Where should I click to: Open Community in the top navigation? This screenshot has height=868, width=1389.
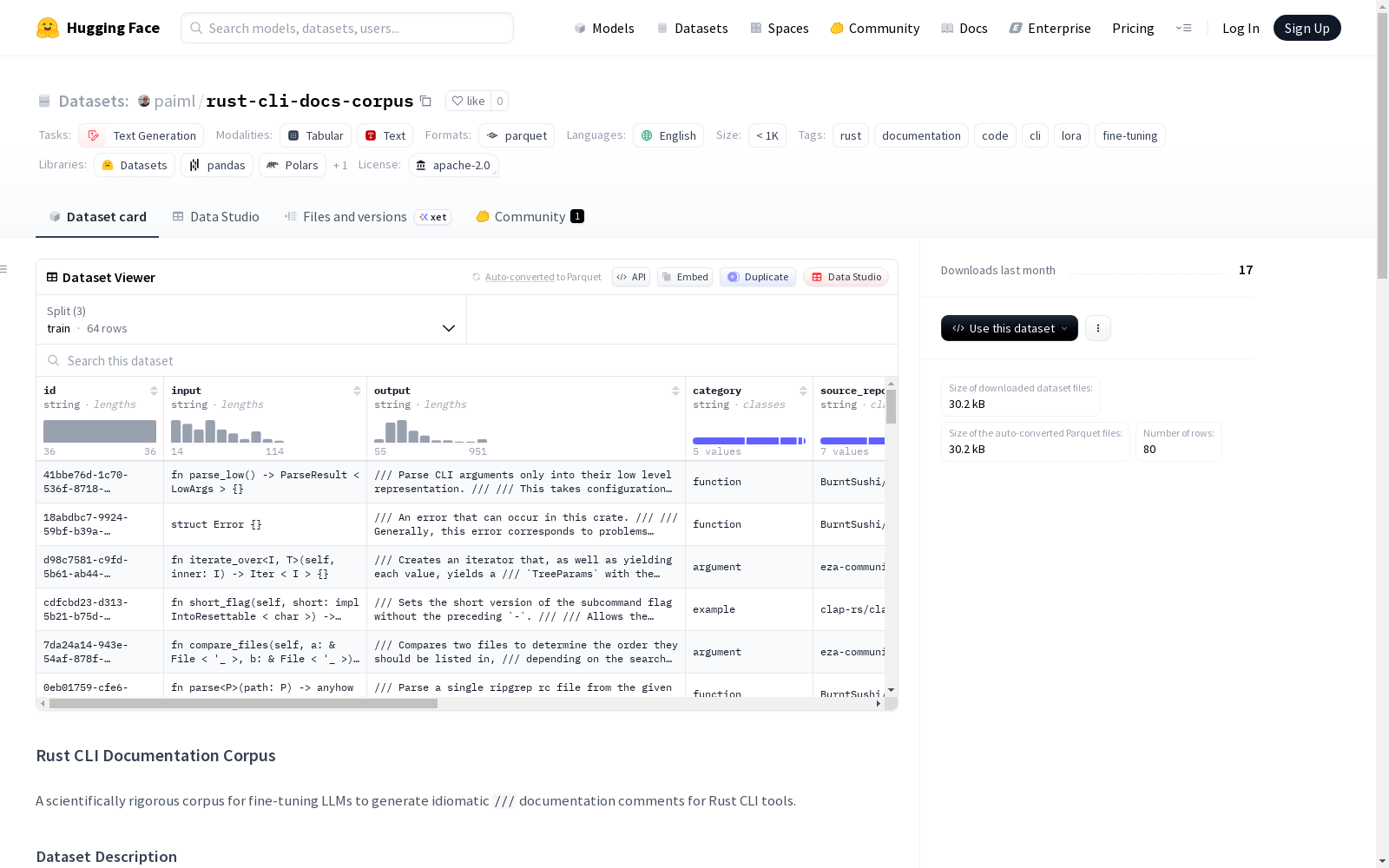click(x=875, y=28)
